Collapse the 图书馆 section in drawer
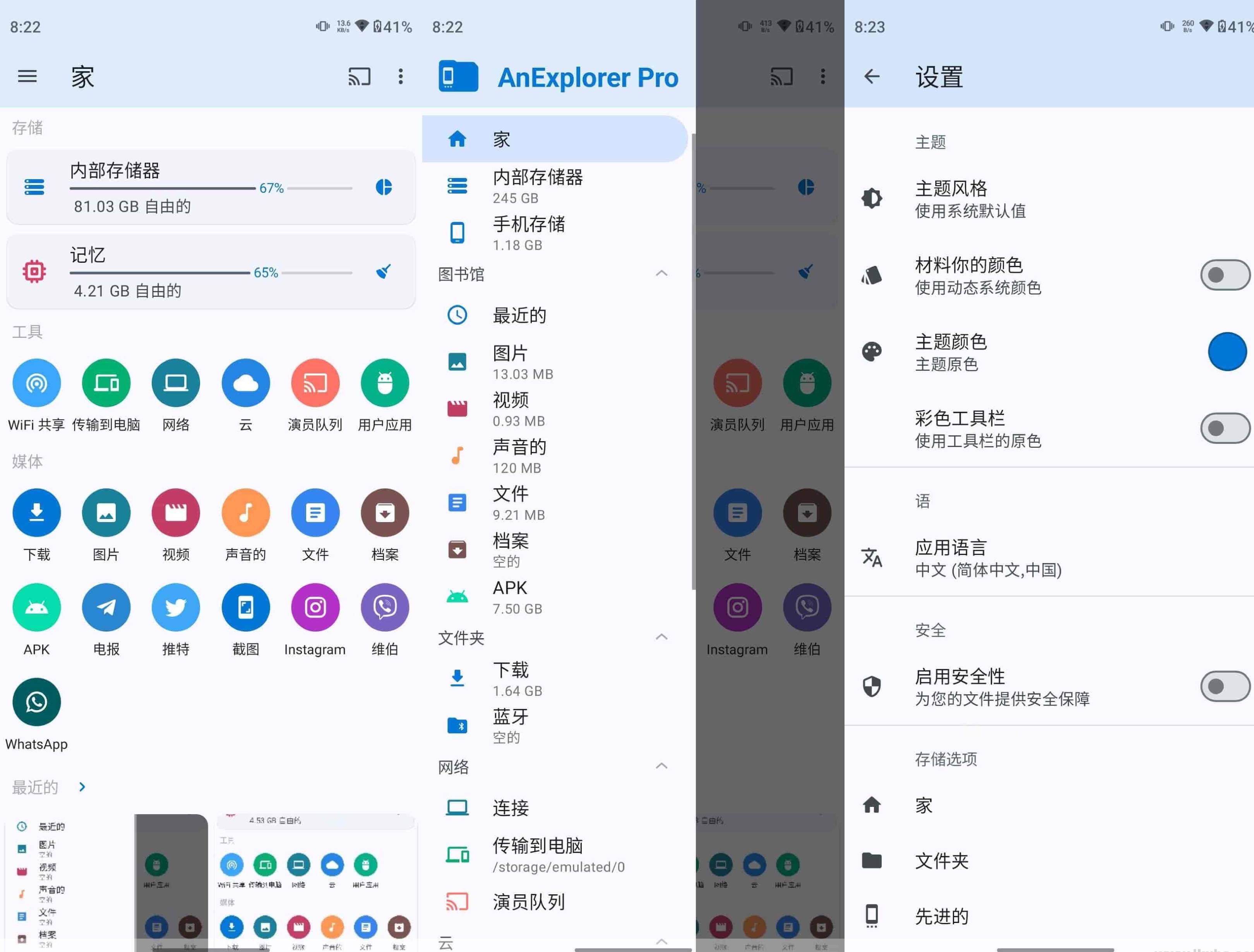1254x952 pixels. [x=661, y=274]
